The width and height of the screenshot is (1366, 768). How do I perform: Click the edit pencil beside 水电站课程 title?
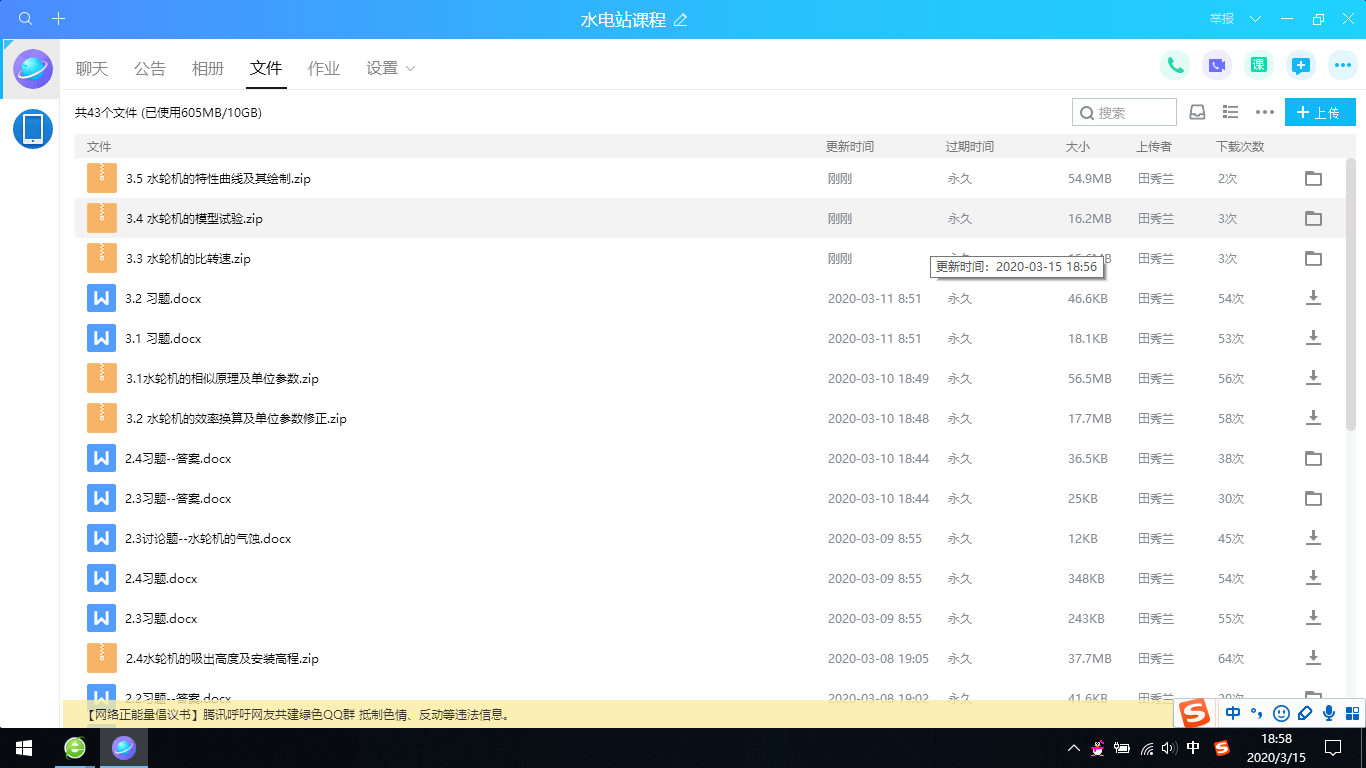click(x=681, y=20)
